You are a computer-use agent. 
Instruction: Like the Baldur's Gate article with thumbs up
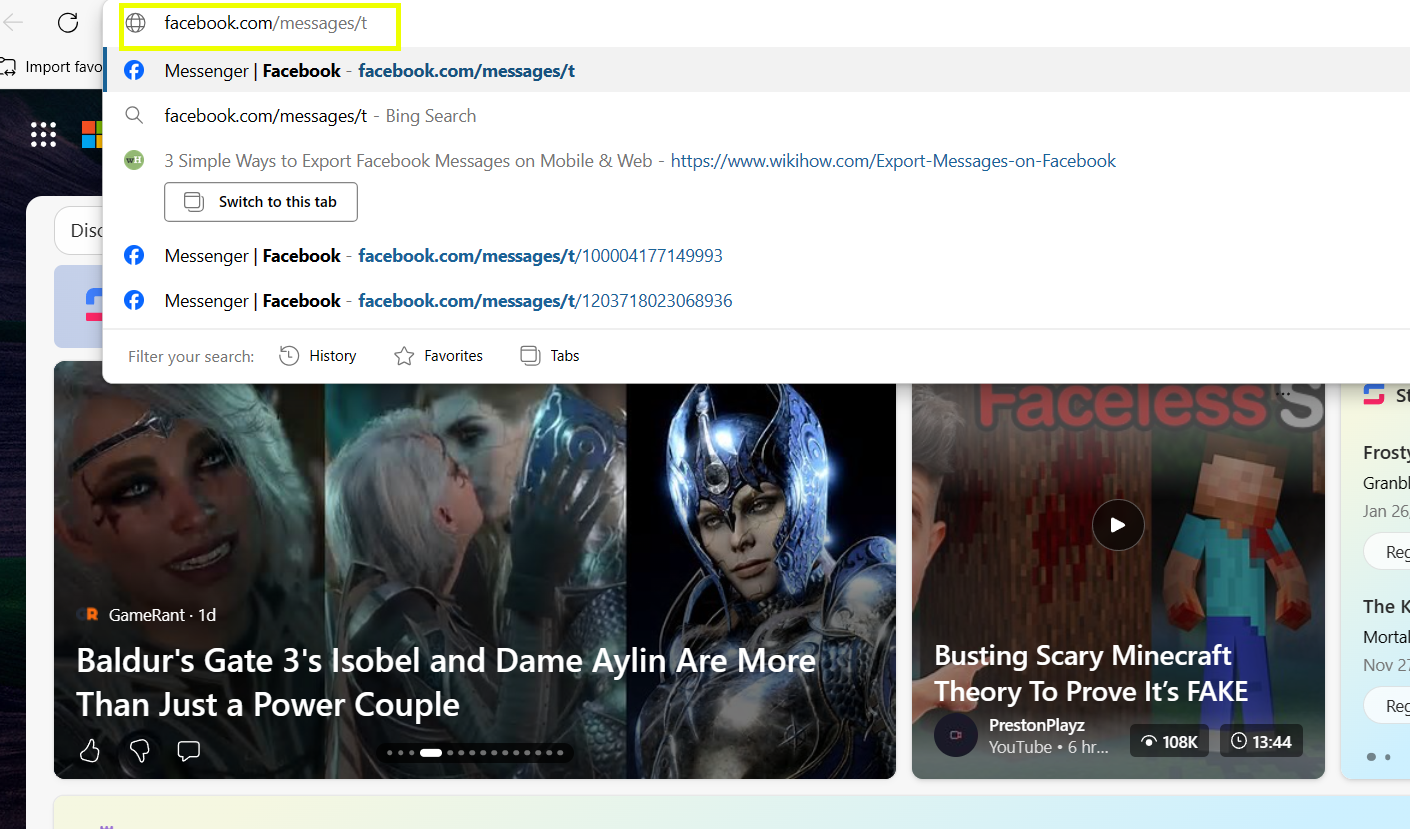[x=90, y=751]
